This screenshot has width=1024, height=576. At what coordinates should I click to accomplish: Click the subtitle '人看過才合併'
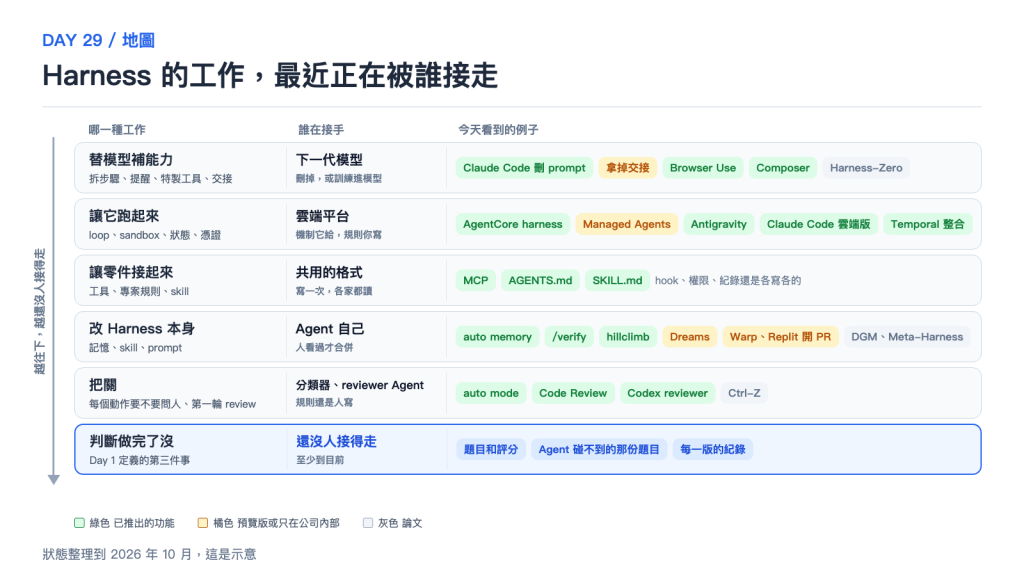[324, 347]
